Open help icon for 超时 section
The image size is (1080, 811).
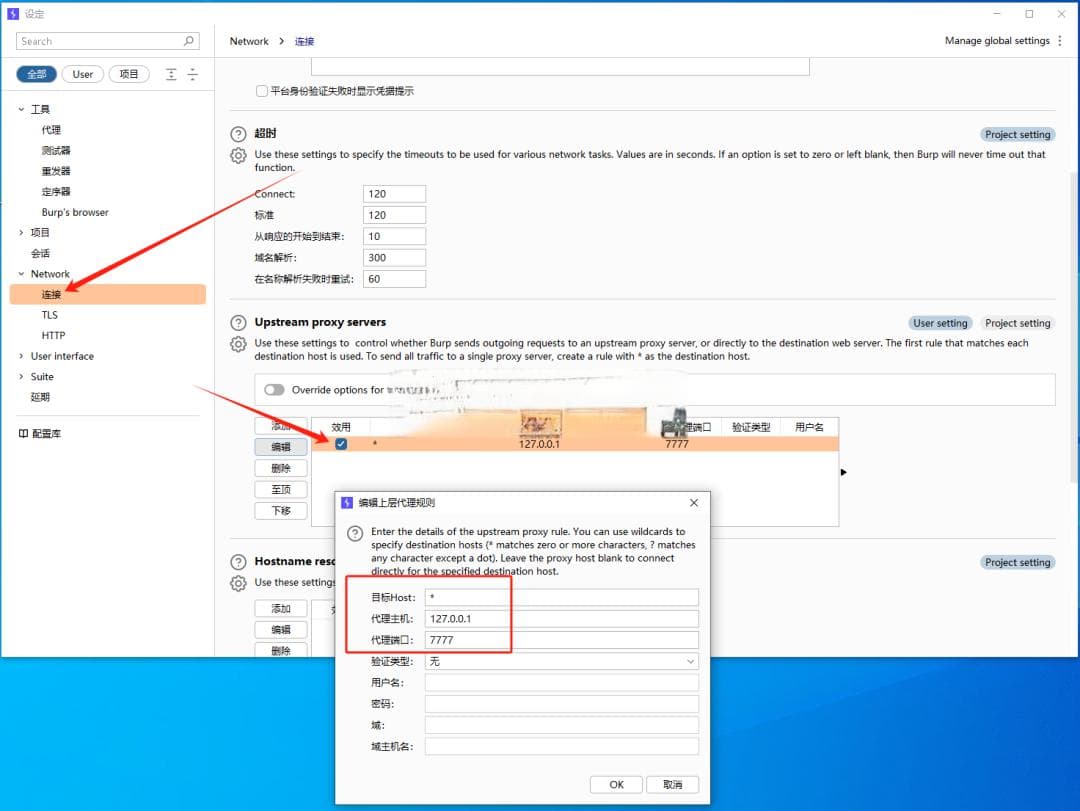[238, 134]
